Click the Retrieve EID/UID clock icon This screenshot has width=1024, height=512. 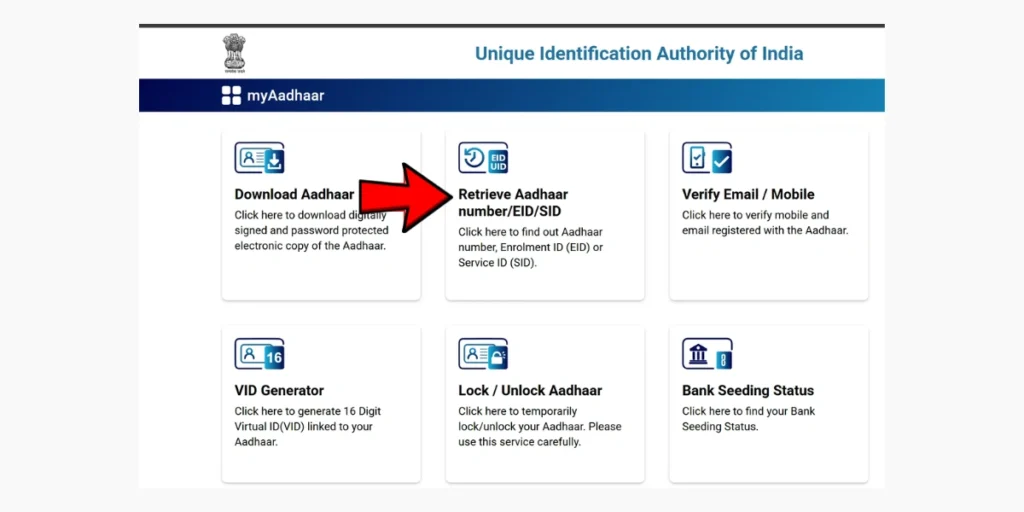[x=483, y=157]
